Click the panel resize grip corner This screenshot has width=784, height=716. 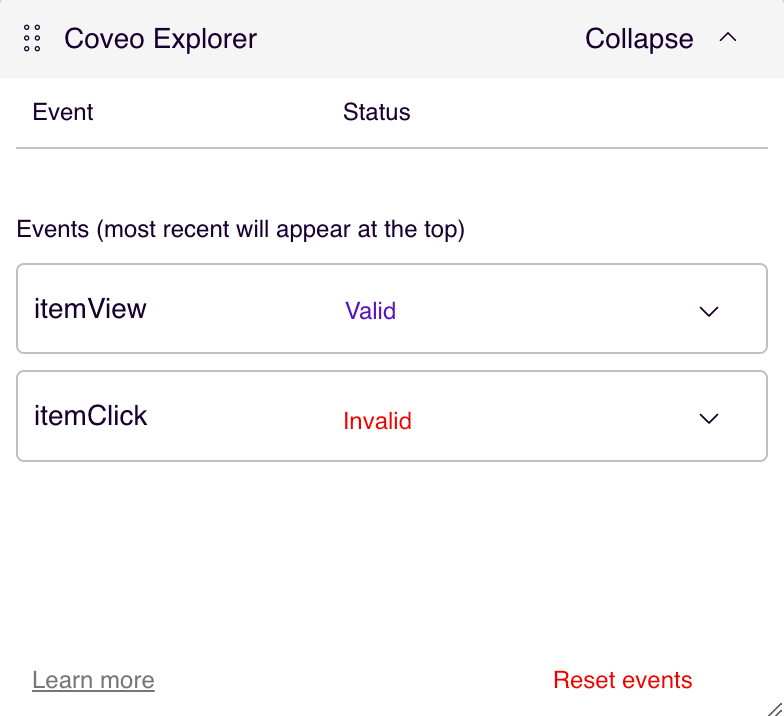(x=774, y=707)
